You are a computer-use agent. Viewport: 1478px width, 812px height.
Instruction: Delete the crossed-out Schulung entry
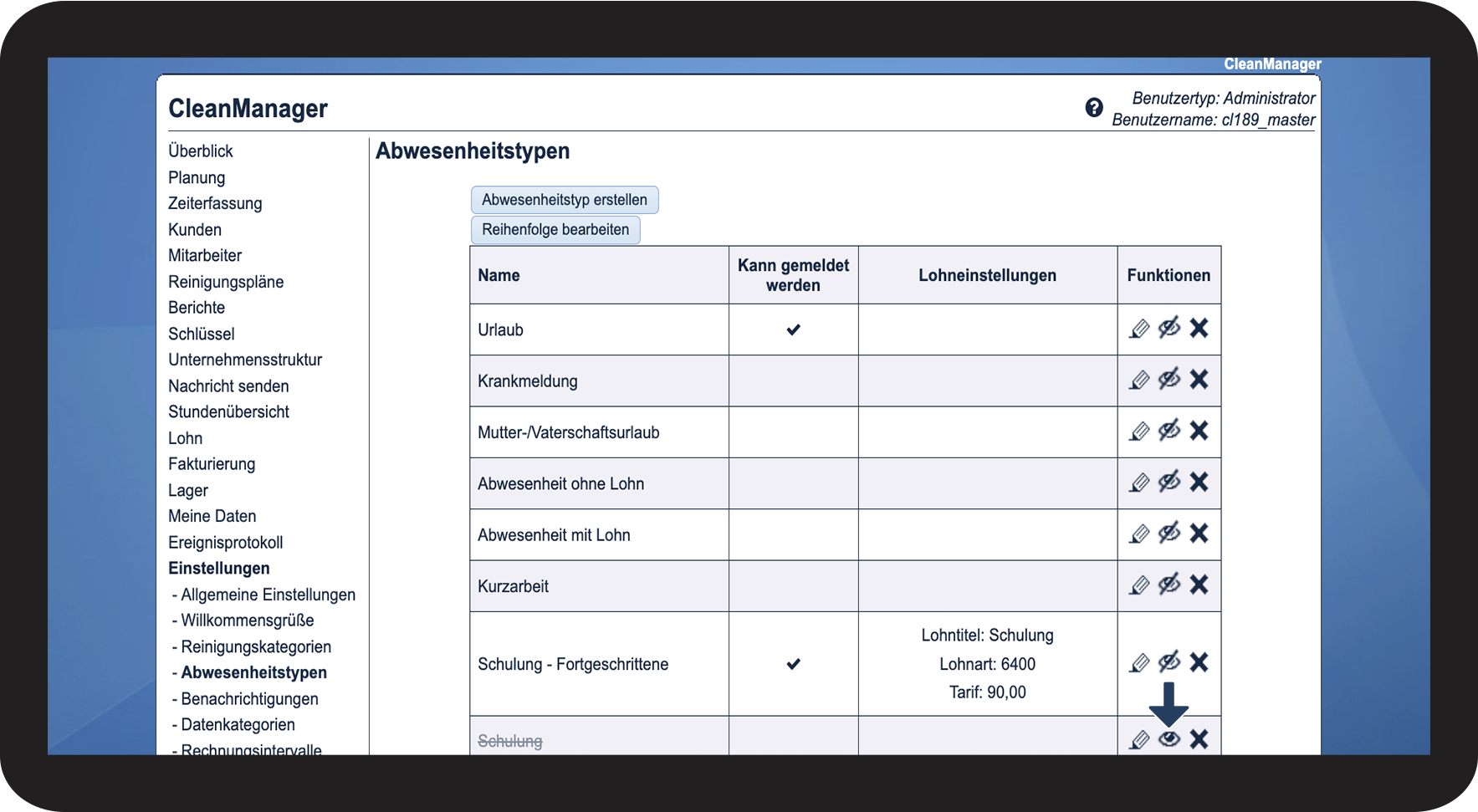tap(1199, 739)
